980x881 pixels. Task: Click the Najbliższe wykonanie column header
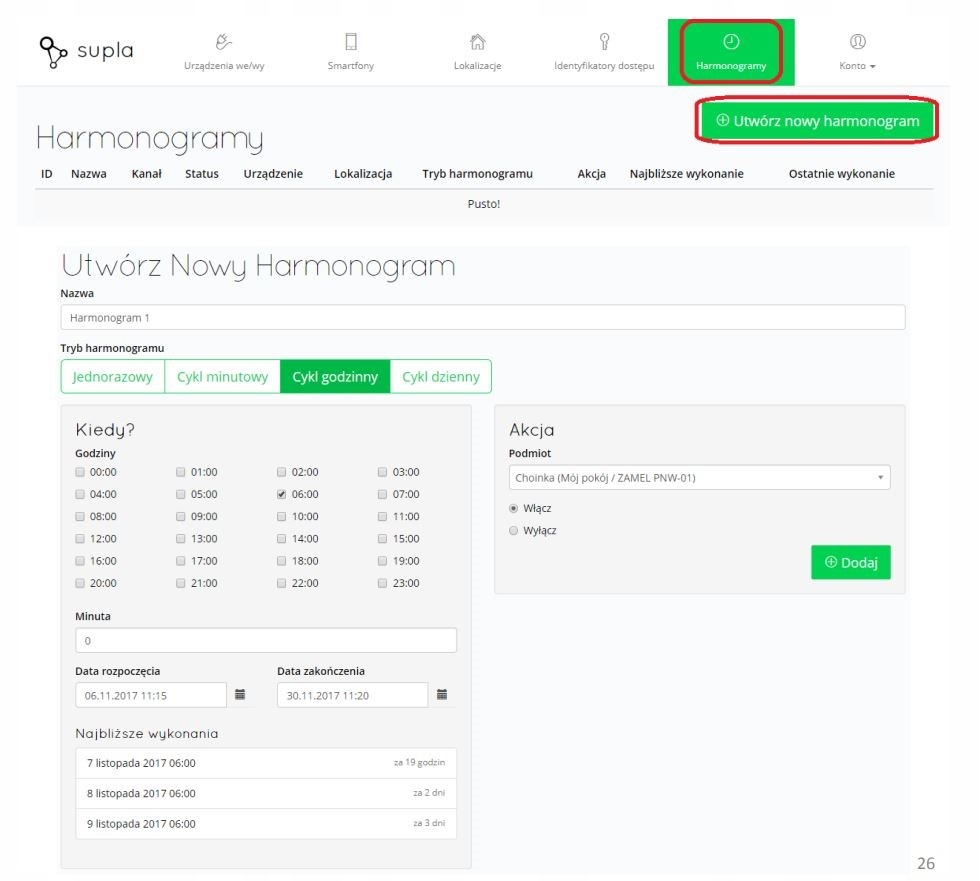[686, 174]
